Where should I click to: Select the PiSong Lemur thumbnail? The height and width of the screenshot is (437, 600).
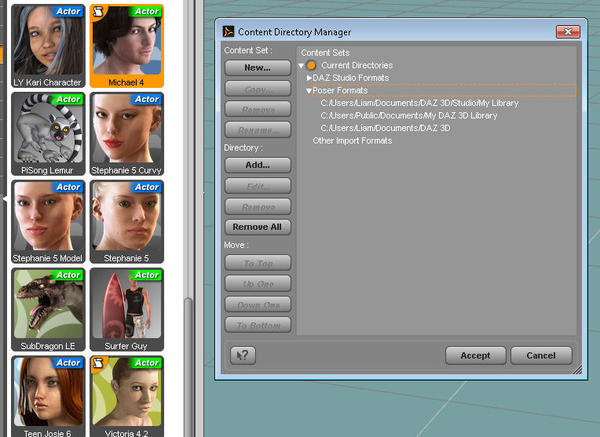[x=48, y=134]
